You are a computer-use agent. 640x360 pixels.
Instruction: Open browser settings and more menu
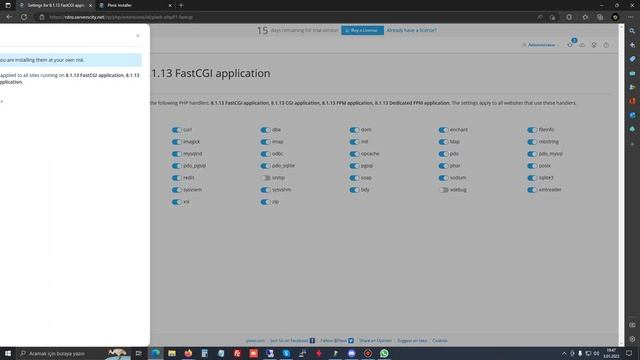click(x=631, y=17)
